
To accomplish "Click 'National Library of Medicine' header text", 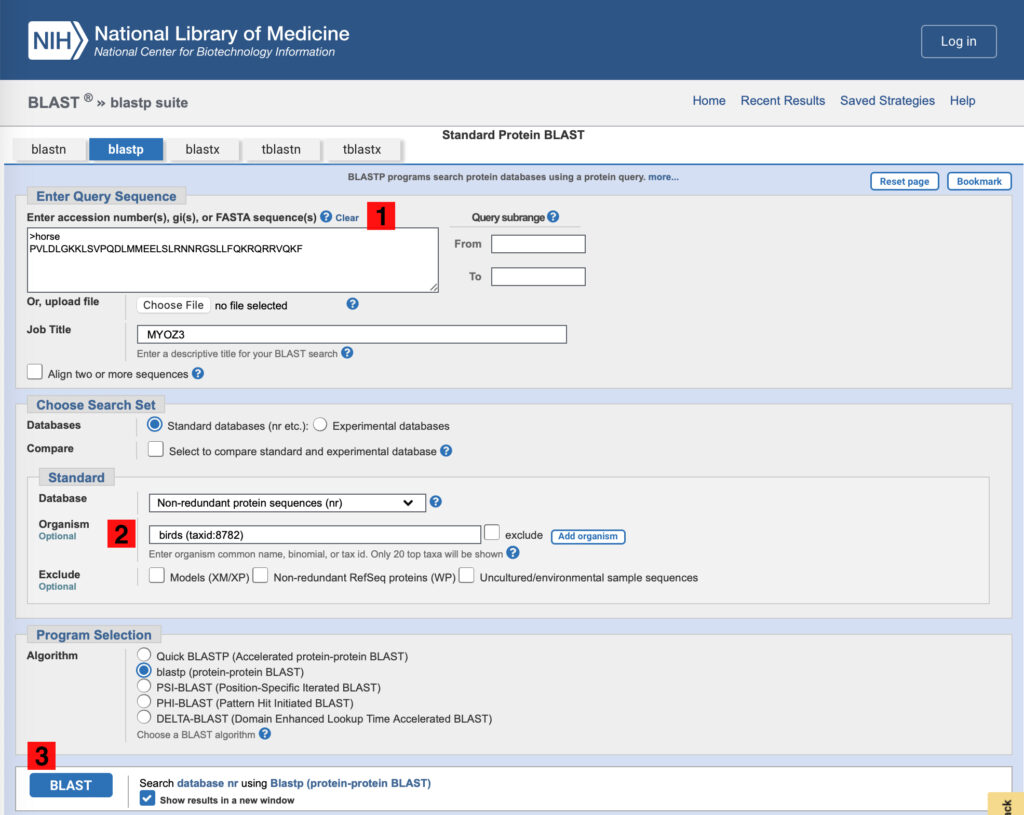I will [x=221, y=33].
